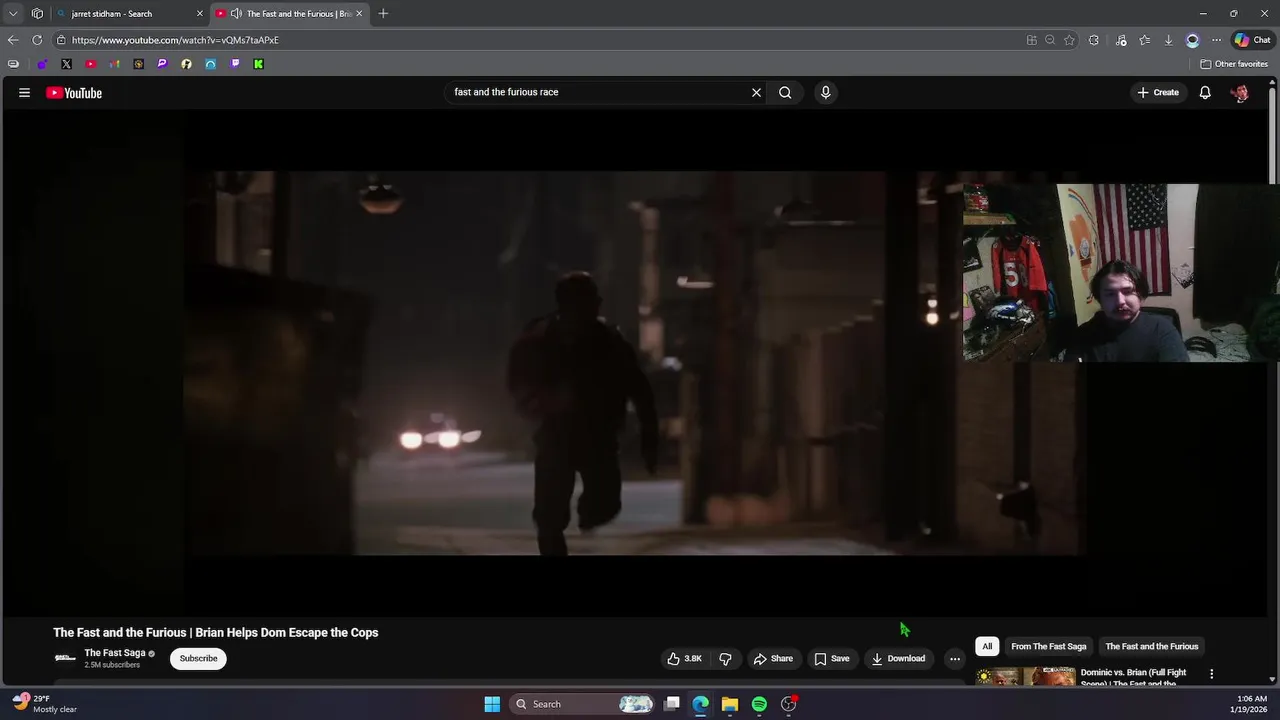Open the YouTube bookmark in favorites bar
This screenshot has width=1280, height=720.
pyautogui.click(x=90, y=64)
